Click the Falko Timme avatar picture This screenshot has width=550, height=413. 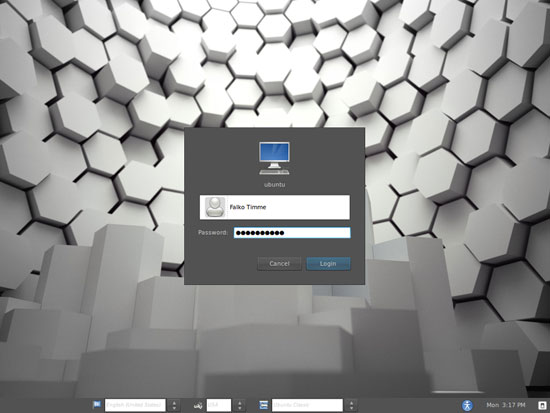pyautogui.click(x=215, y=207)
